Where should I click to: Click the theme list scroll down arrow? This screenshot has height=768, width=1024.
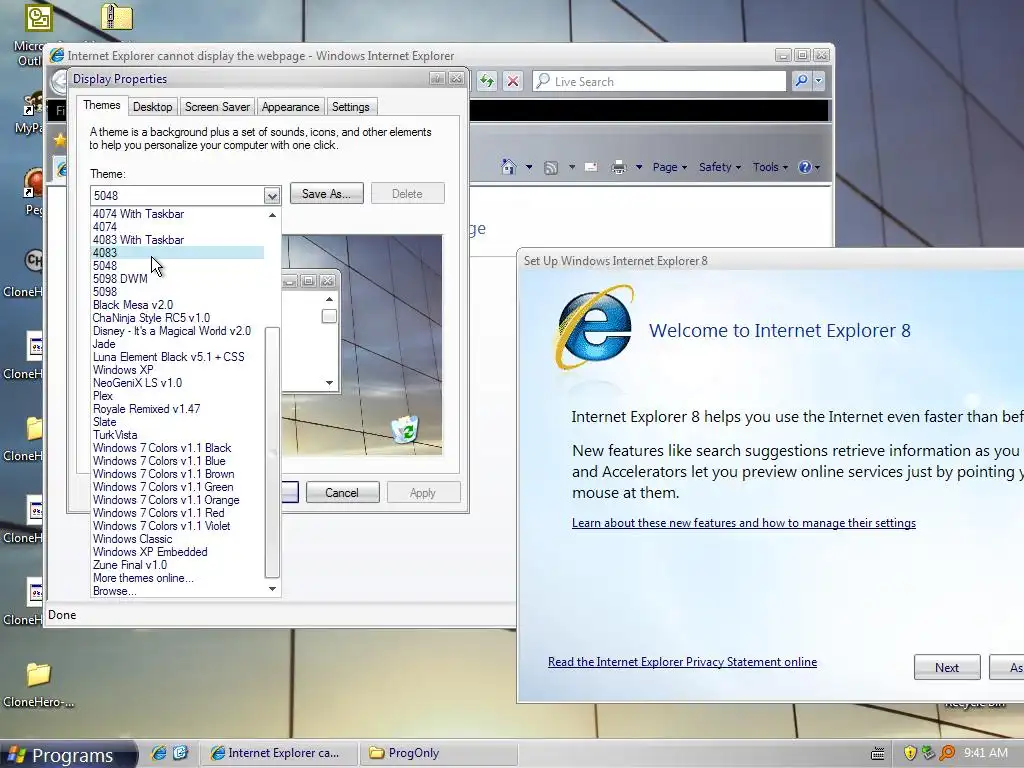[x=272, y=589]
